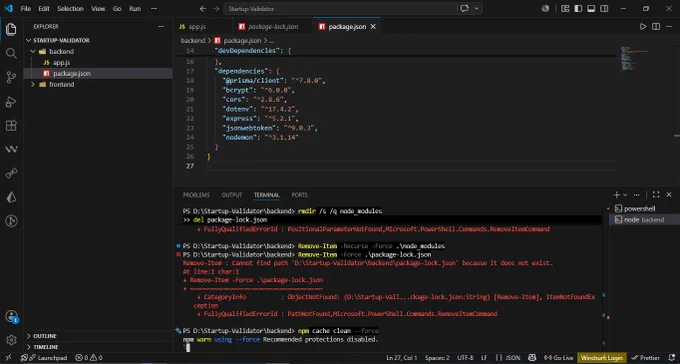Open the Extensions view
Image resolution: width=680 pixels, height=364 pixels.
pos(11,126)
